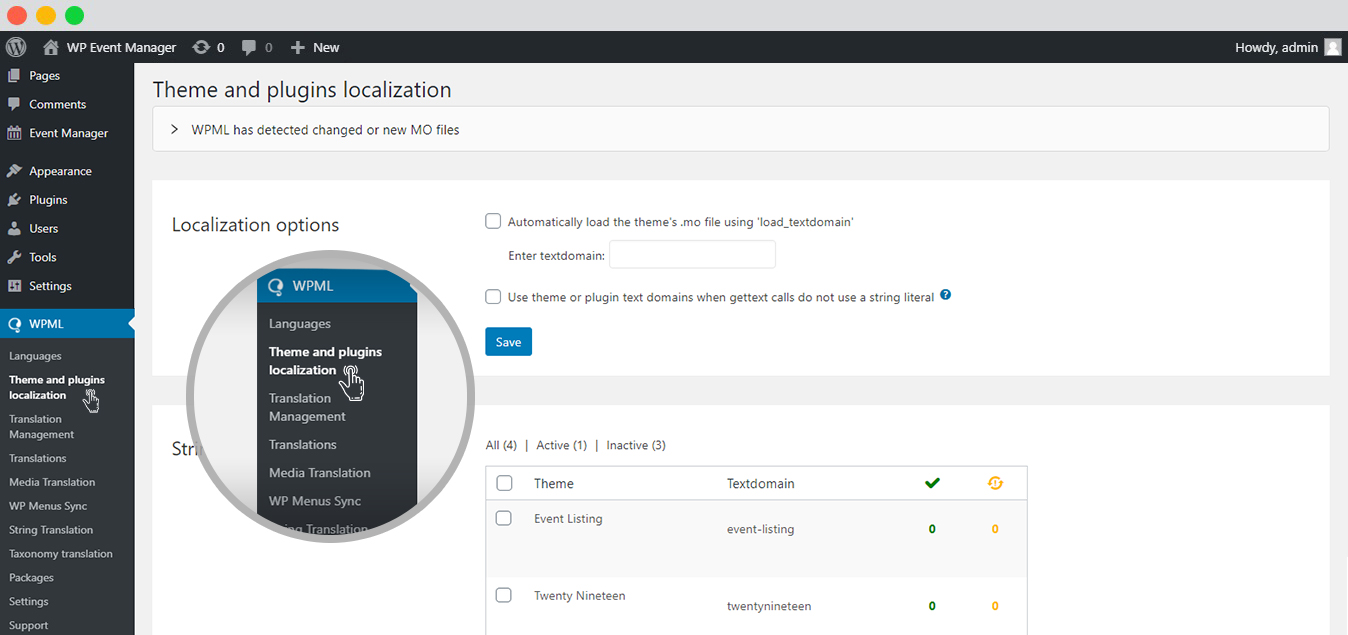Click the Appearance paintbrush icon
1348x635 pixels.
click(14, 171)
